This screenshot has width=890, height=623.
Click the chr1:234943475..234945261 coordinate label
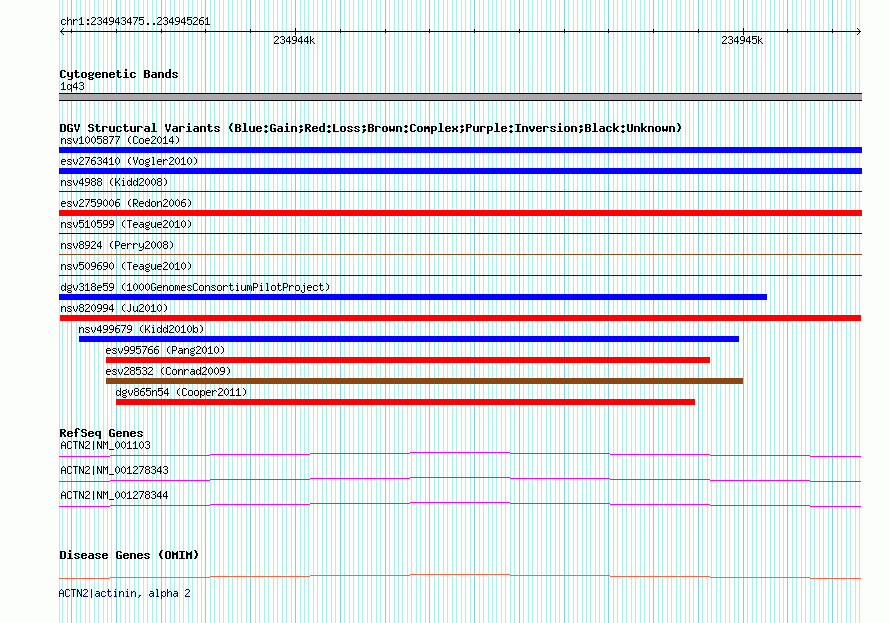135,22
